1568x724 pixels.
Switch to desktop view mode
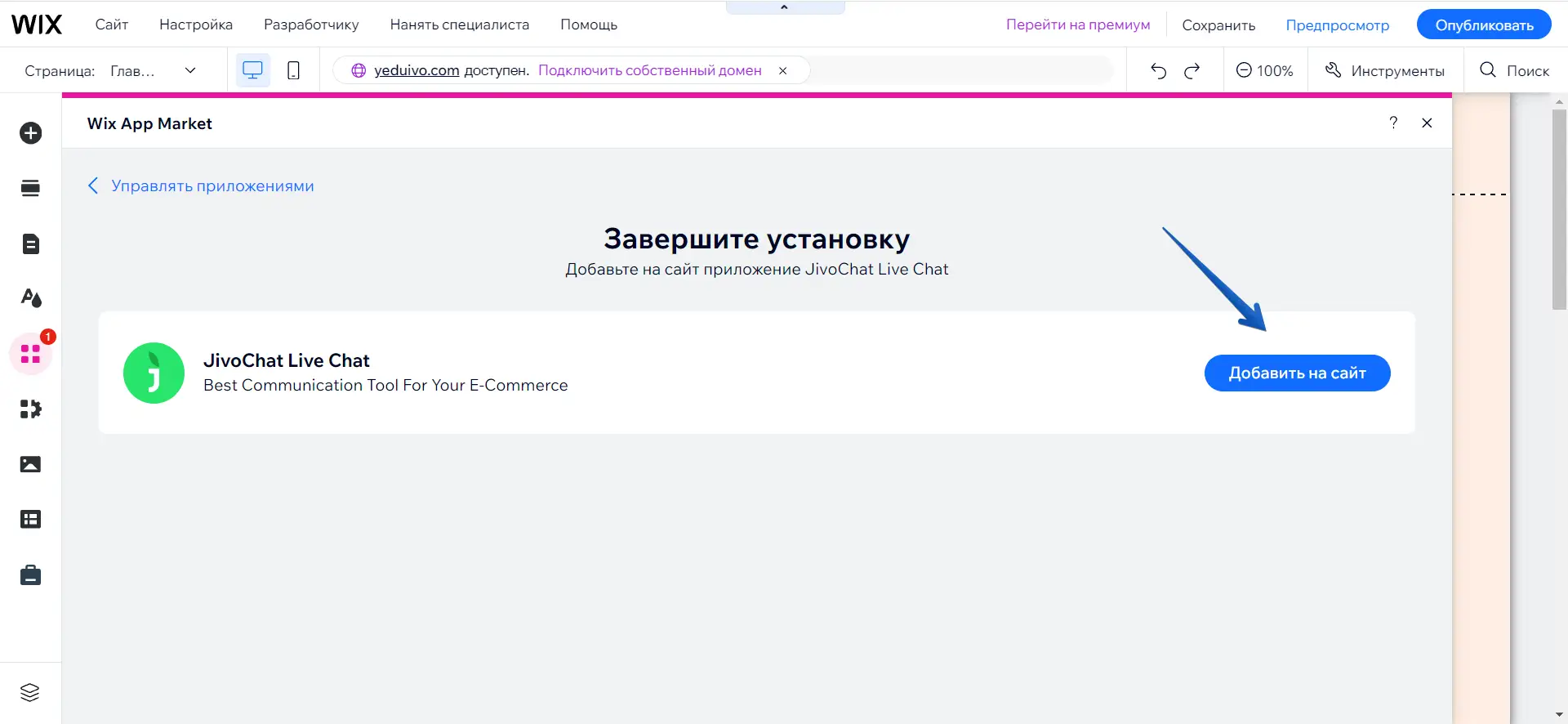point(253,71)
